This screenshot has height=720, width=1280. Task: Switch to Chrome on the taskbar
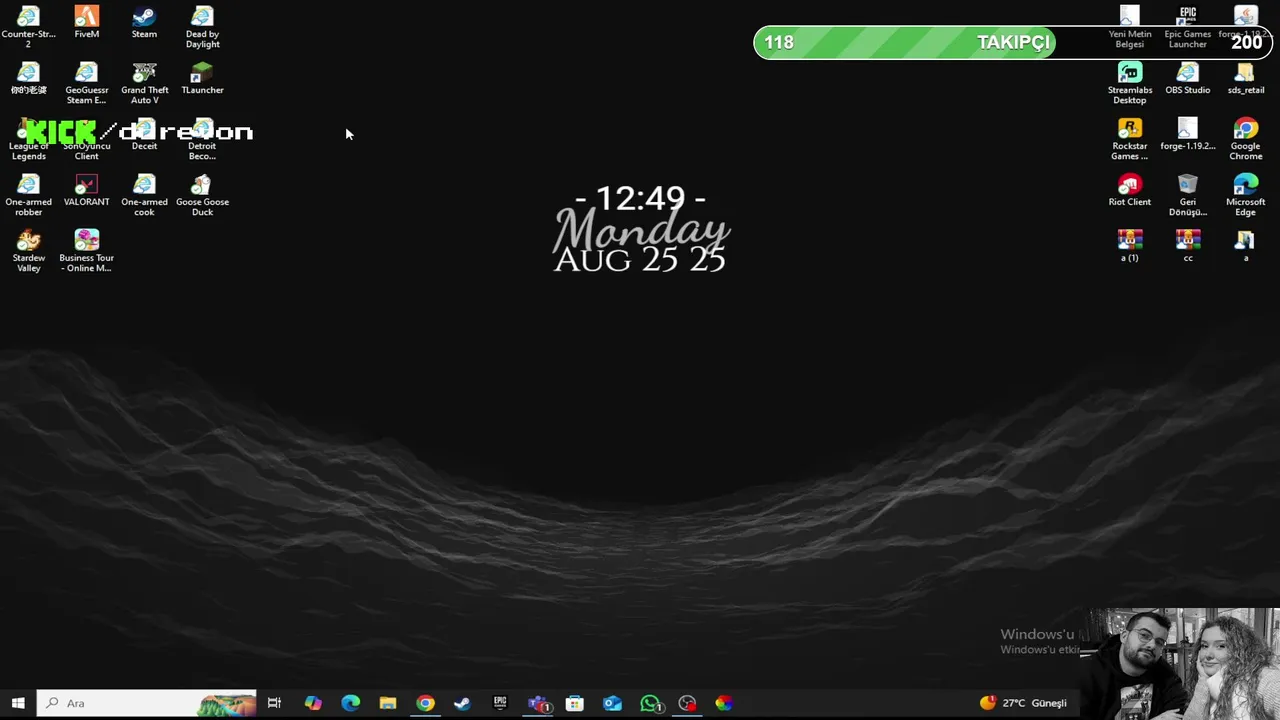[x=425, y=703]
